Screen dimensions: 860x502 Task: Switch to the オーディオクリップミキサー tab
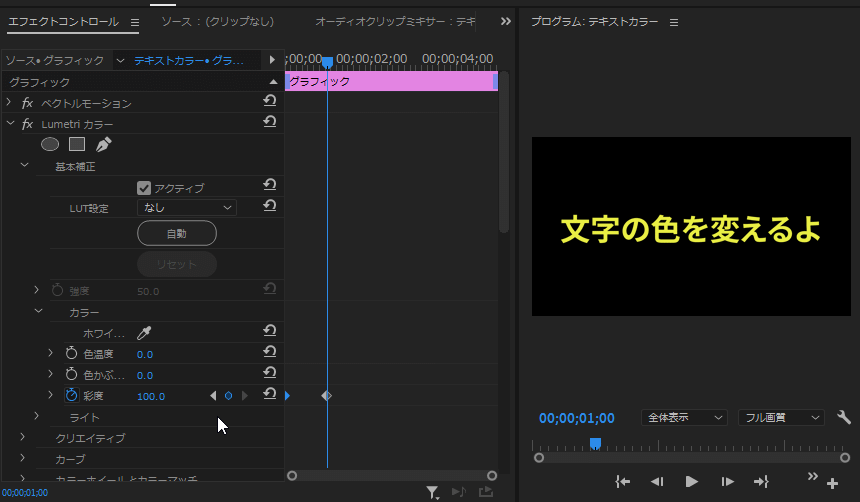395,21
